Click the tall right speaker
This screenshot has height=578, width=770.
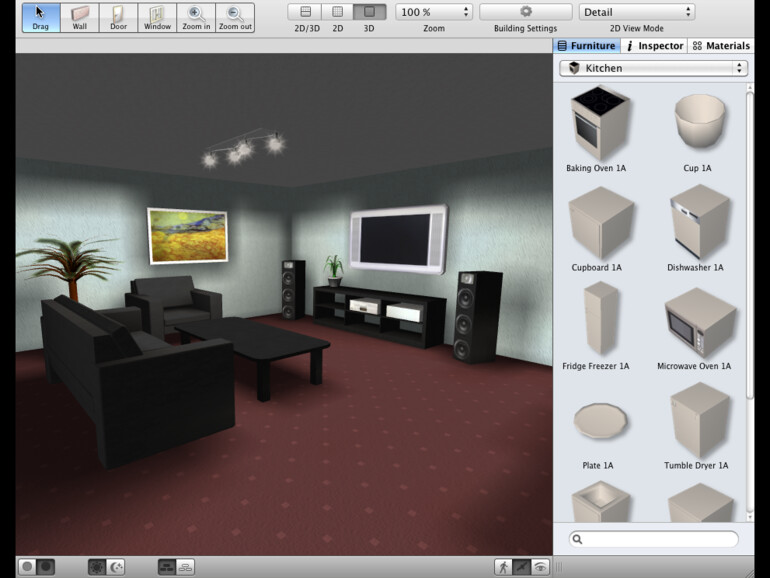click(476, 317)
